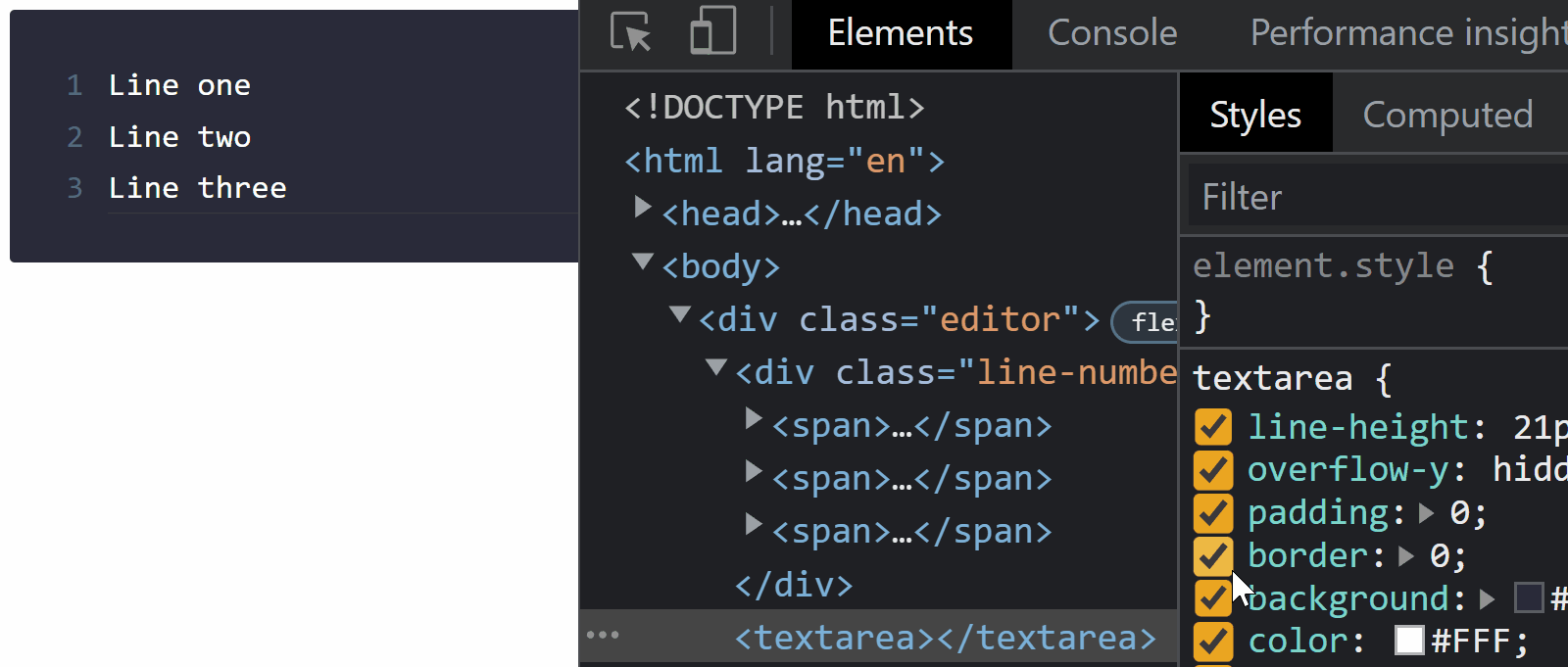This screenshot has height=667, width=1568.
Task: Activate the inspect element picker icon
Action: 630,32
